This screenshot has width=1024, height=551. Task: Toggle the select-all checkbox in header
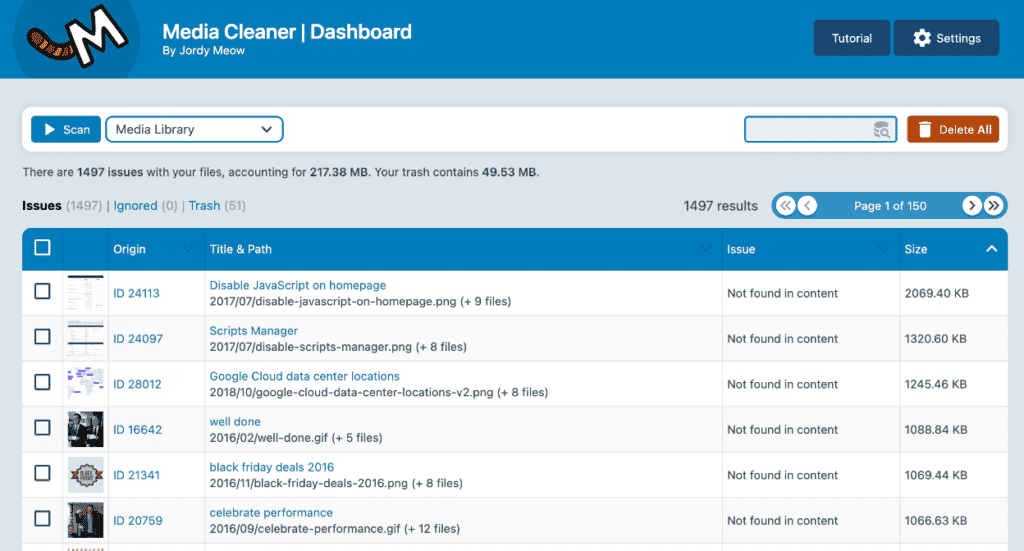(x=42, y=247)
